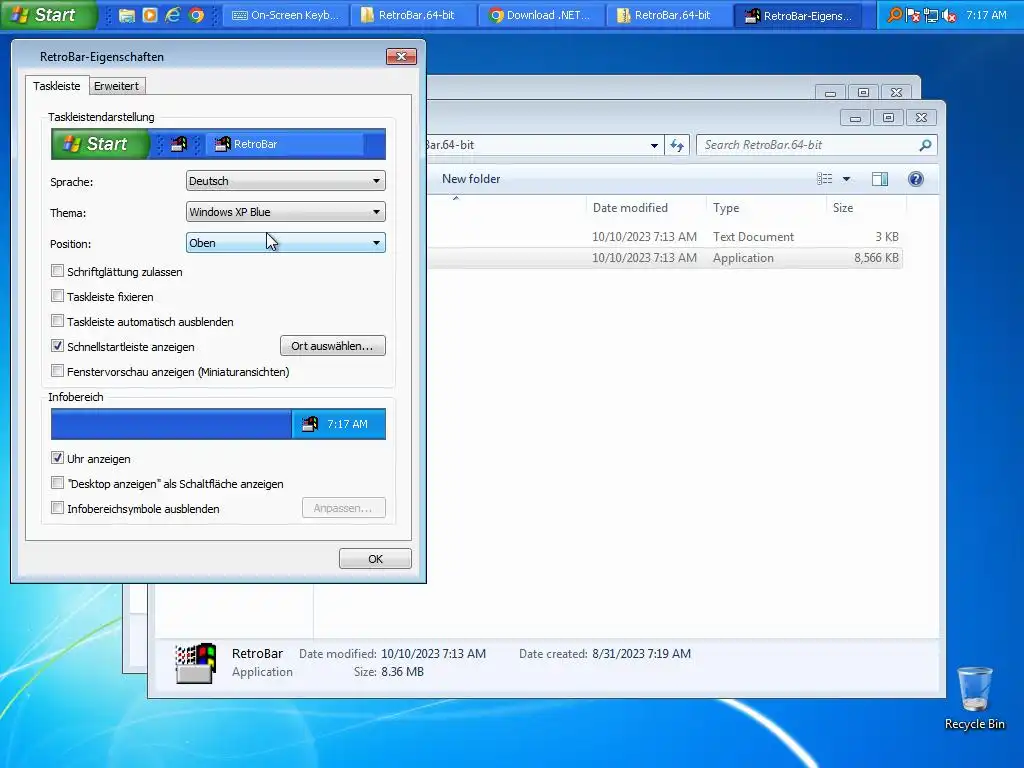Open the Recycle Bin desktop icon
The image size is (1024, 768).
[x=974, y=697]
